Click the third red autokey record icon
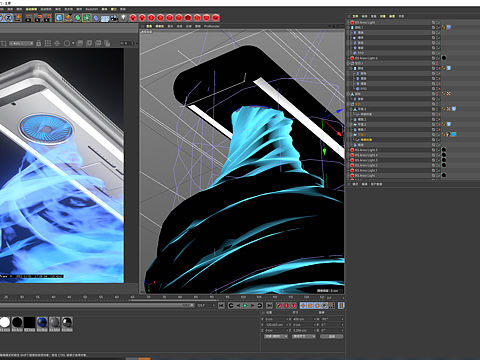The width and height of the screenshot is (480, 360). pos(293,305)
